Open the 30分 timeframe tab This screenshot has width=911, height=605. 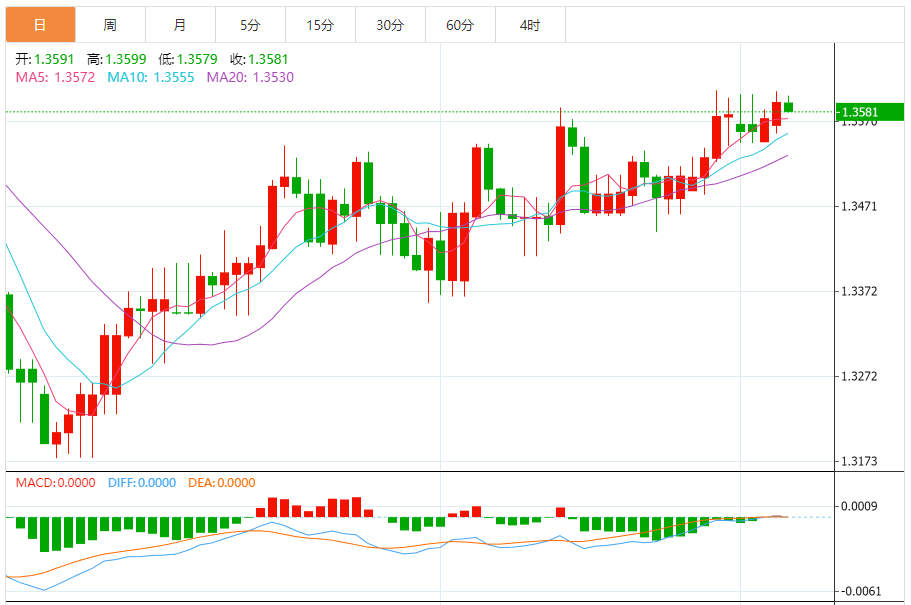click(x=390, y=25)
